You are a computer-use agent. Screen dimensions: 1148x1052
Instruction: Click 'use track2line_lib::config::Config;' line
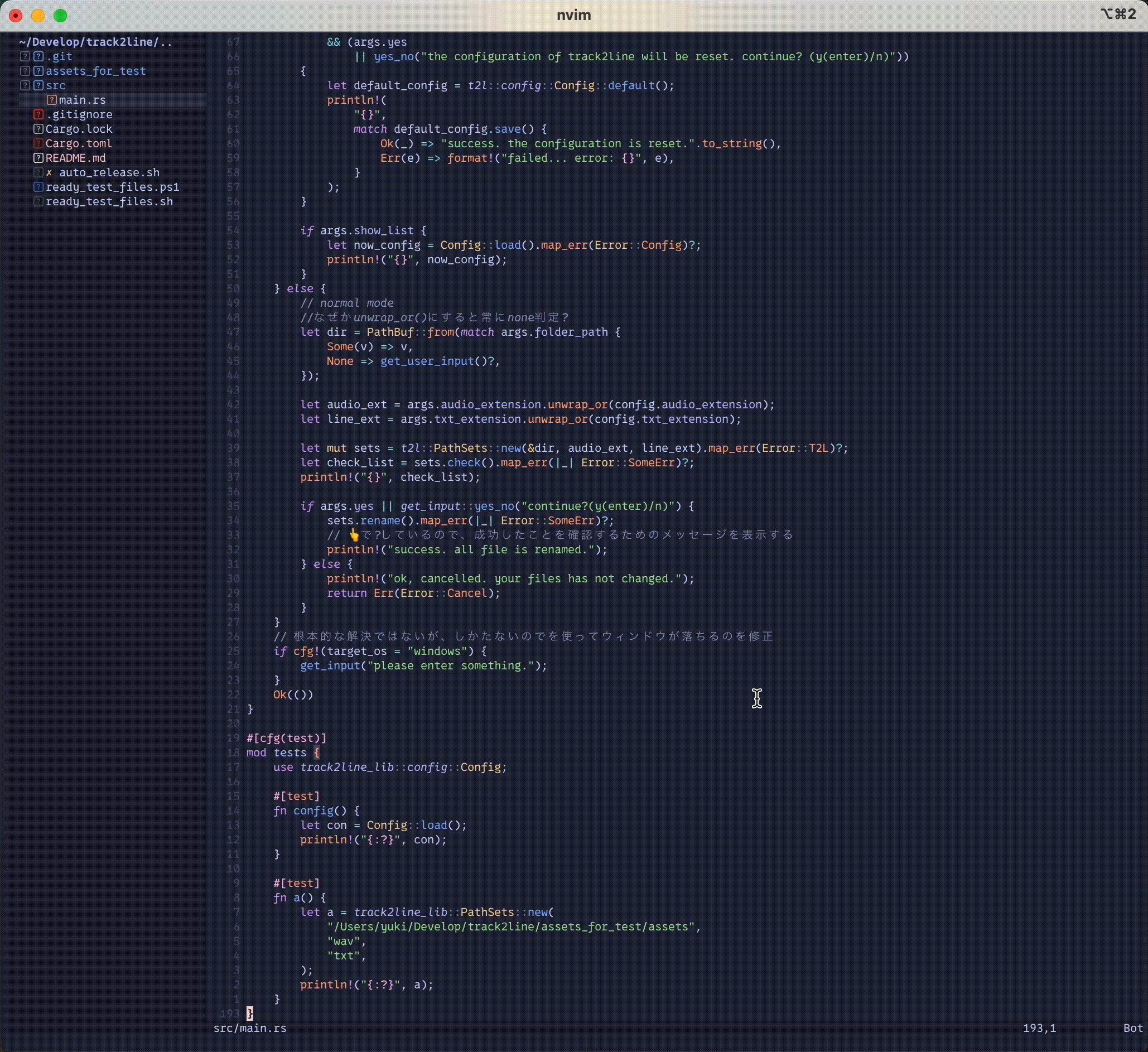(x=390, y=768)
